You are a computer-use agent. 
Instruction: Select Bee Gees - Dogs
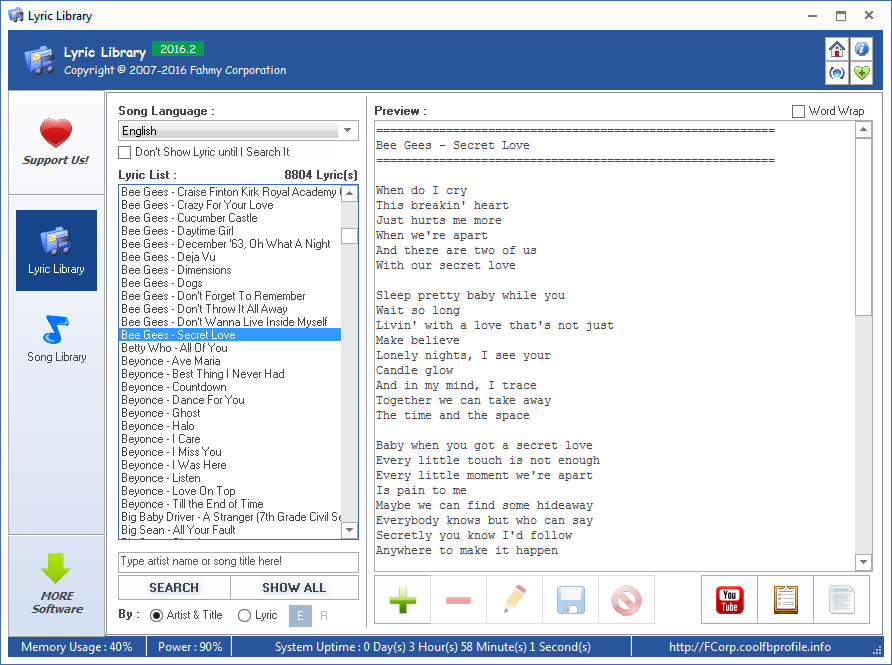(230, 283)
